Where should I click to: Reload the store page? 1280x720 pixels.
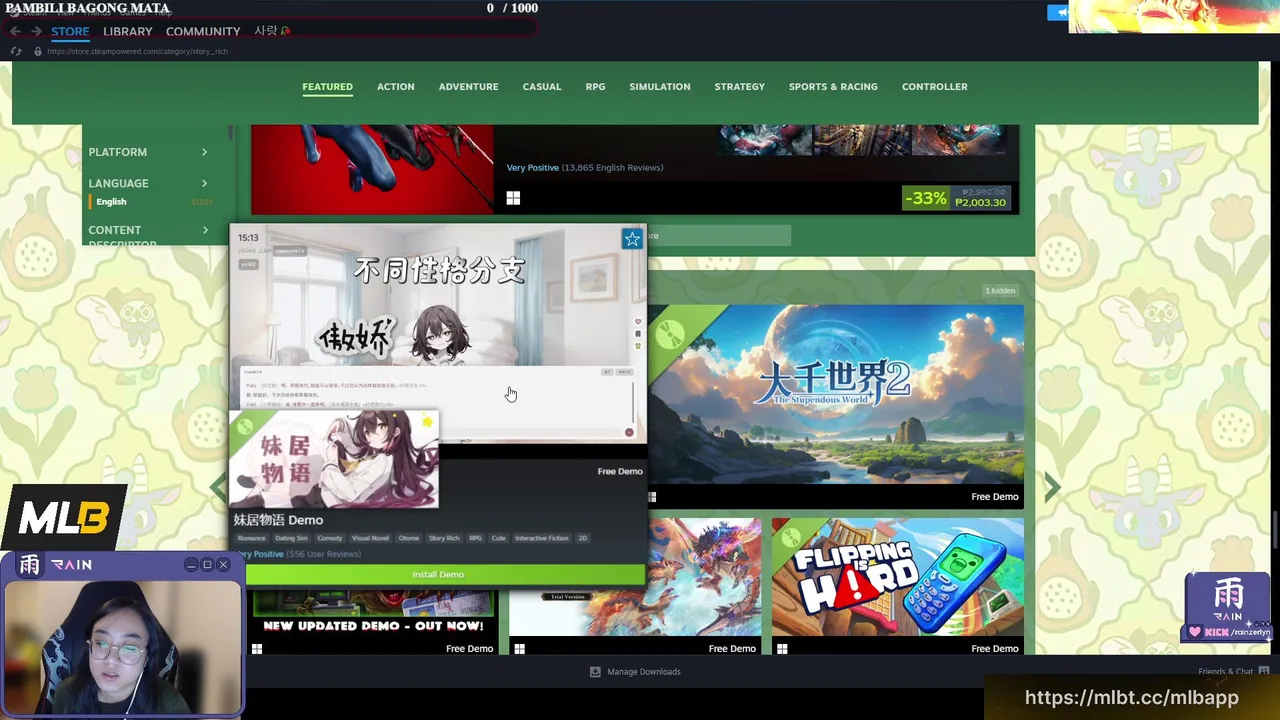pyautogui.click(x=15, y=51)
